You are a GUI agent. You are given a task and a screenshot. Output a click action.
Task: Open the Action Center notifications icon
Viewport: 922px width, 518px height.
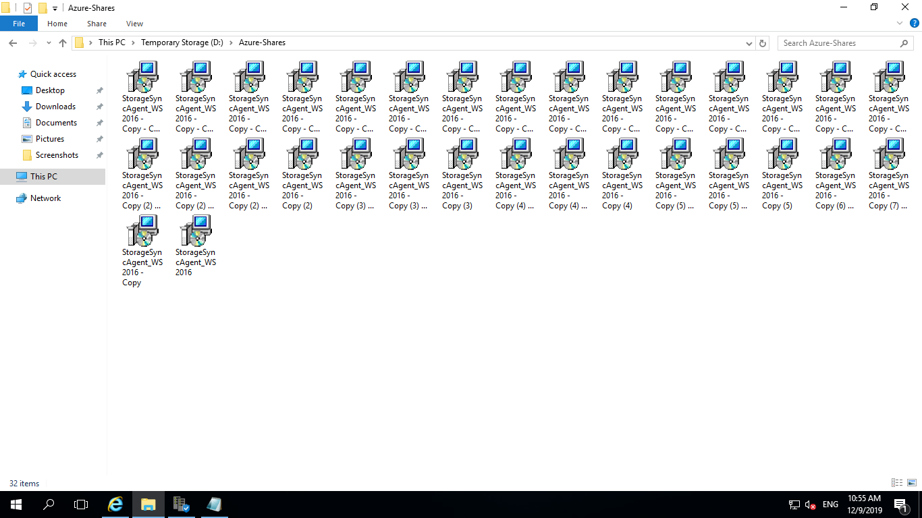[x=900, y=504]
